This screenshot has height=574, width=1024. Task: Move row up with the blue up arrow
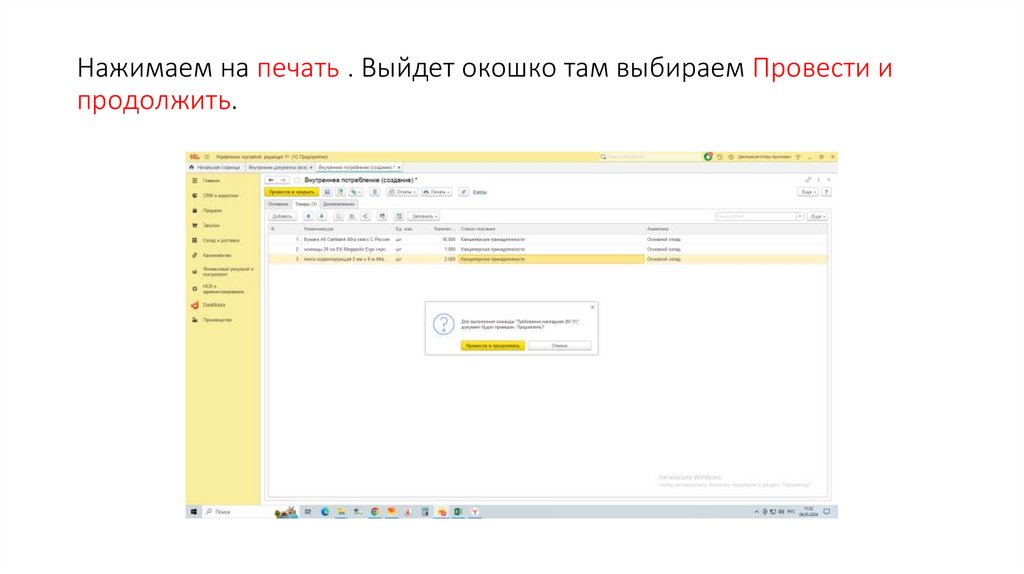pos(308,216)
